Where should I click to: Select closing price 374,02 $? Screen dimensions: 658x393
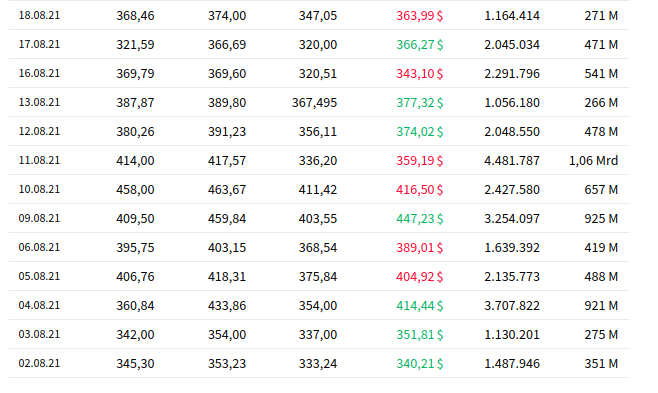[419, 131]
